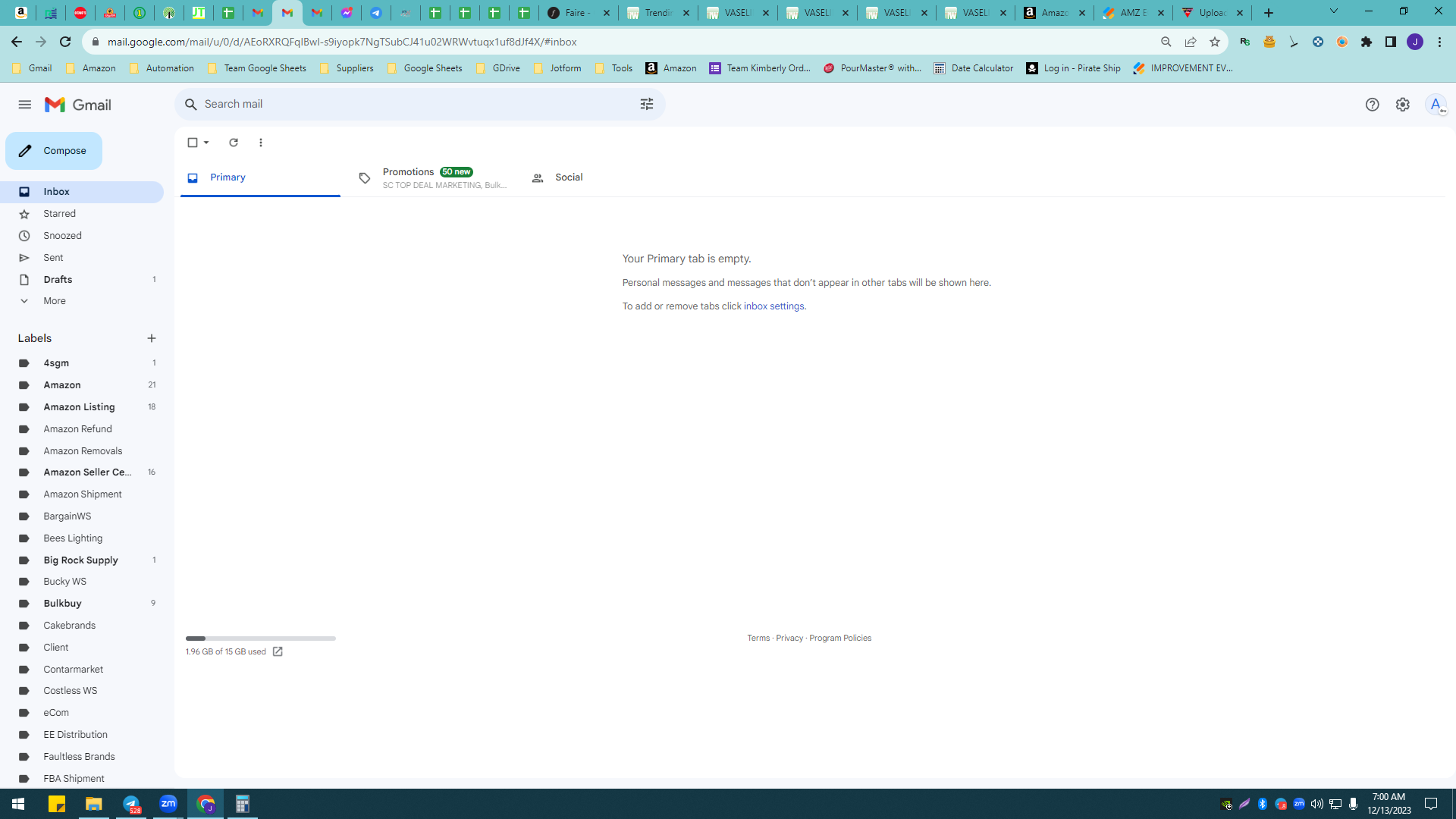Screen dimensions: 1456x819
Task: Zoom page using the address bar magnifier
Action: 1166,42
